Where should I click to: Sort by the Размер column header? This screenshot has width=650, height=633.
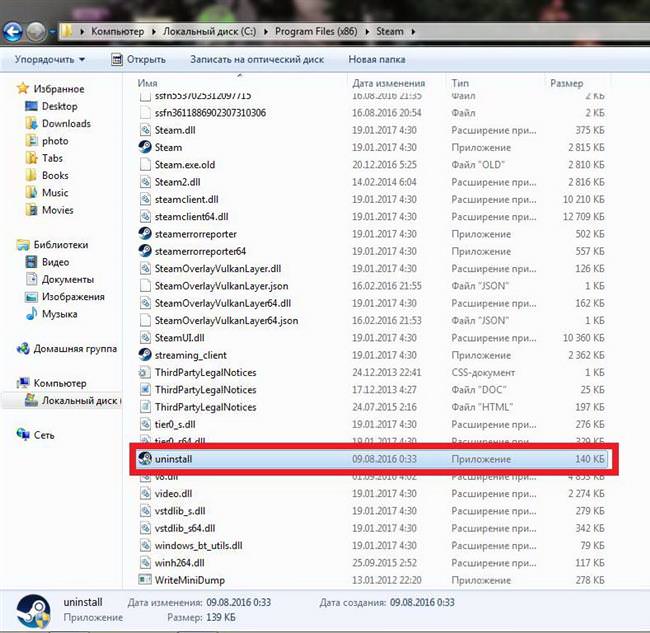click(x=566, y=83)
